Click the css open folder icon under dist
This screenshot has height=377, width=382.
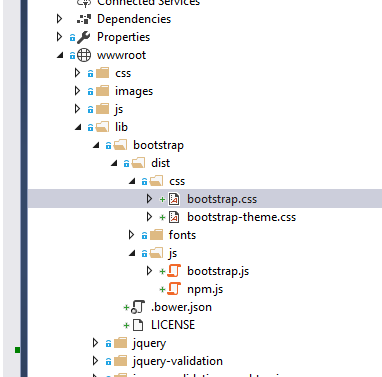pos(156,181)
